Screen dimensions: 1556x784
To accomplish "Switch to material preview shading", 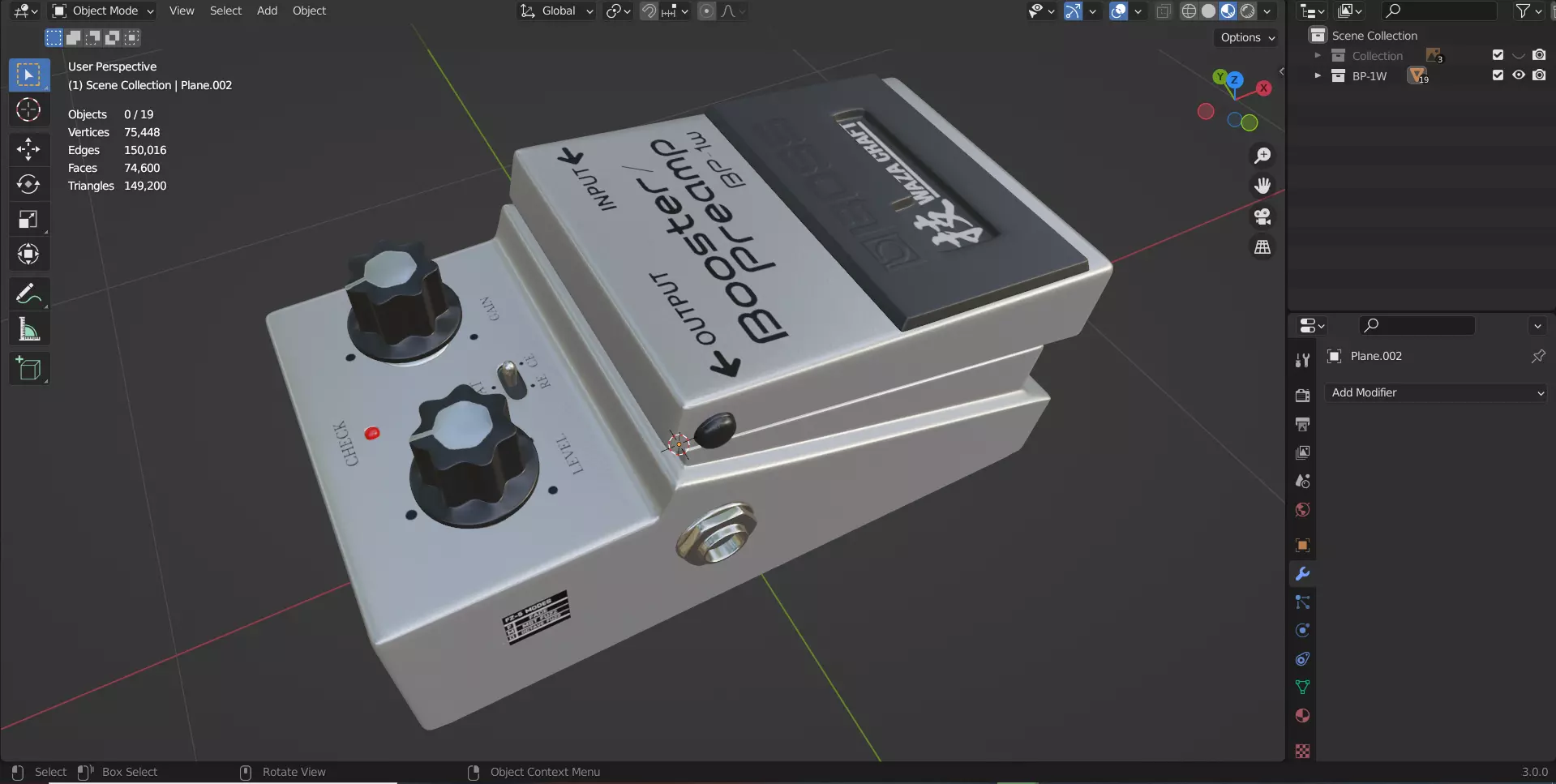I will 1228,11.
